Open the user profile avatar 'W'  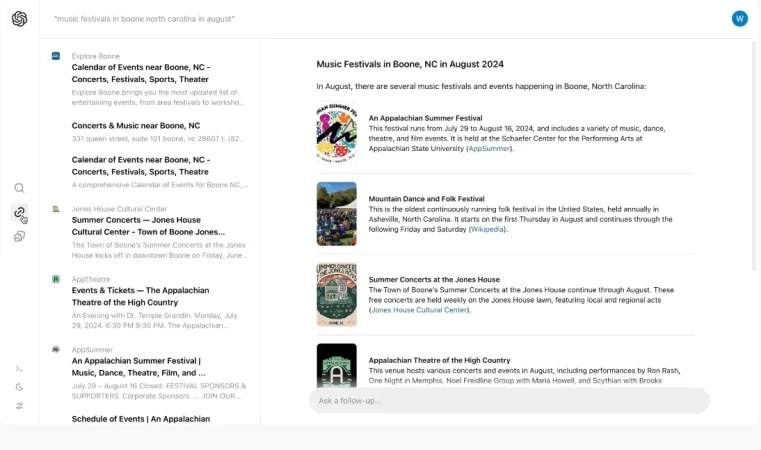tap(740, 18)
